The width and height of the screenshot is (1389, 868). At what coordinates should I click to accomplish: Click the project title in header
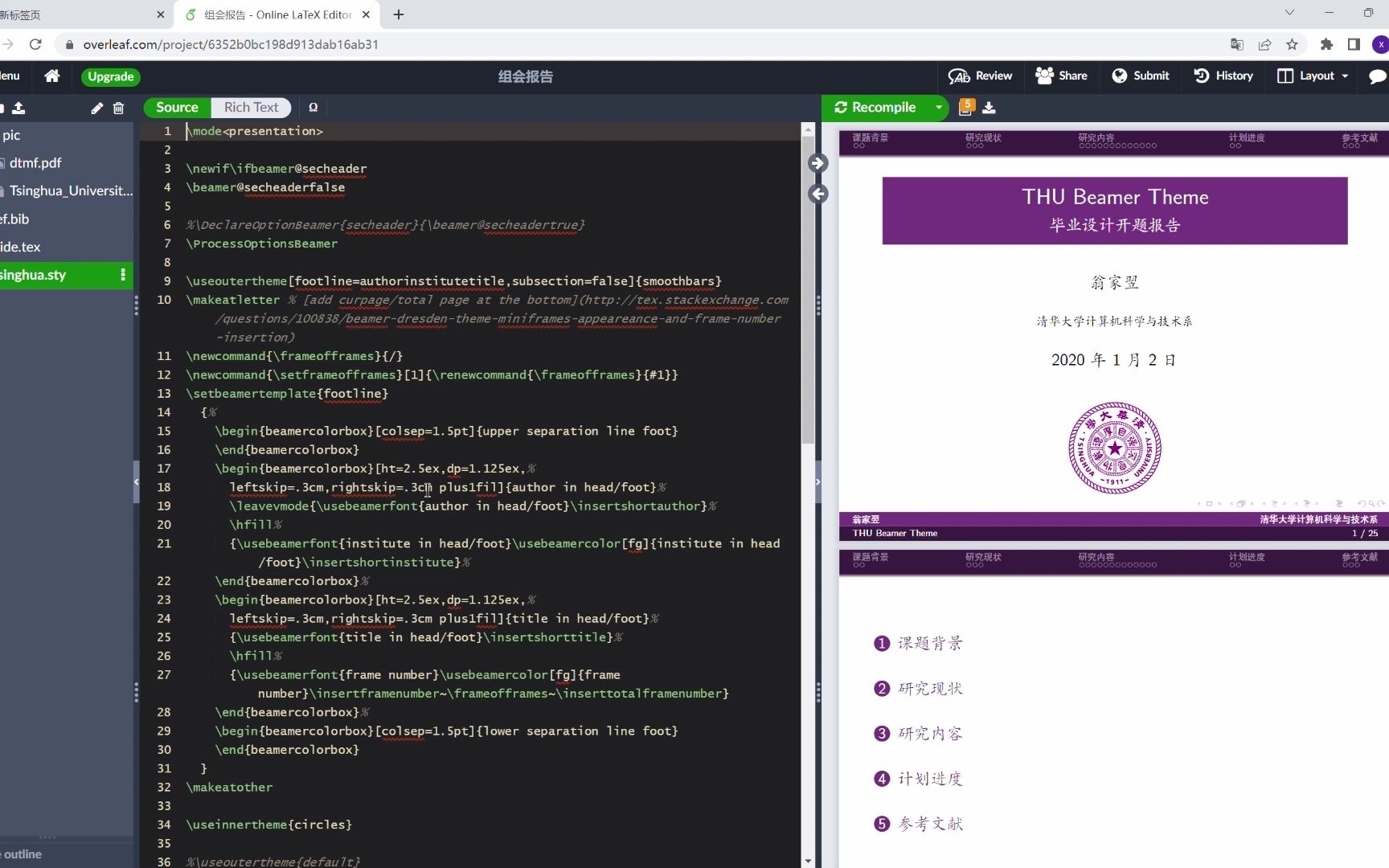click(x=525, y=76)
